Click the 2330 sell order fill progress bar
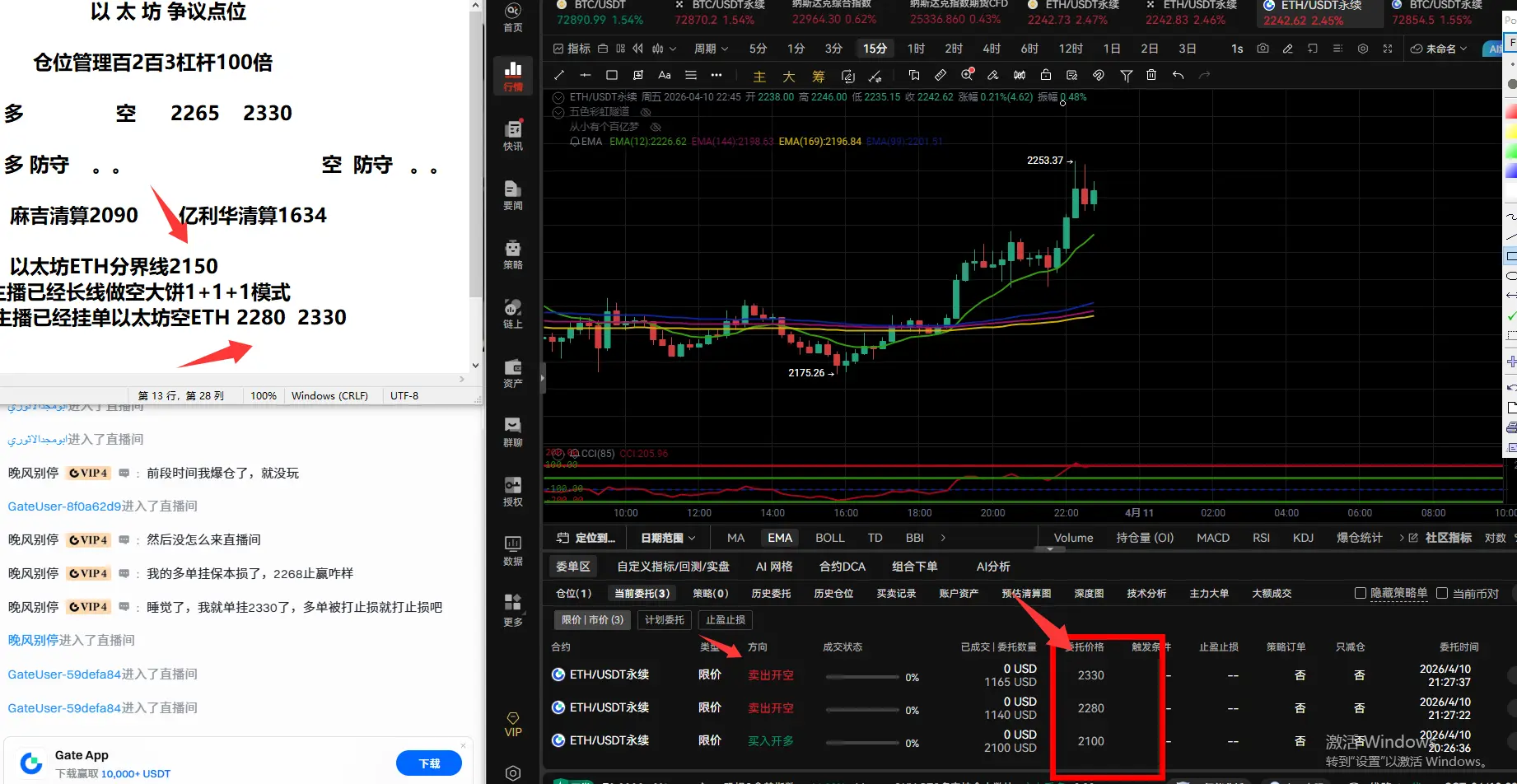The height and width of the screenshot is (784, 1517). click(861, 677)
